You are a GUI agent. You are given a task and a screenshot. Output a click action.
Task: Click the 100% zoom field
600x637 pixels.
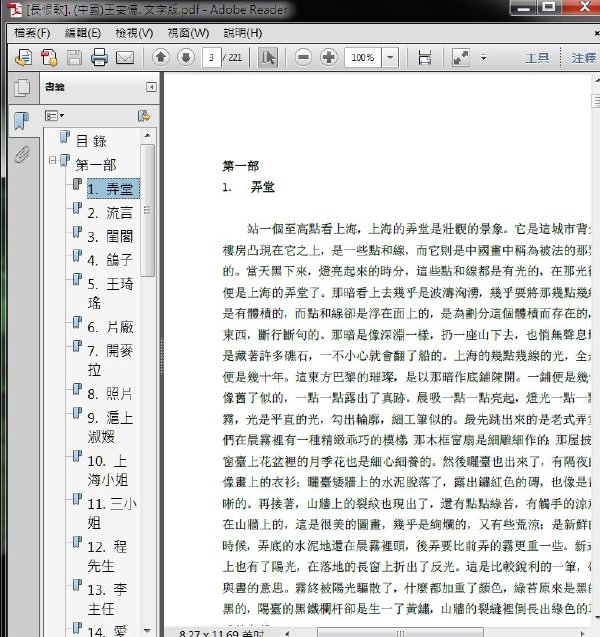coord(363,57)
